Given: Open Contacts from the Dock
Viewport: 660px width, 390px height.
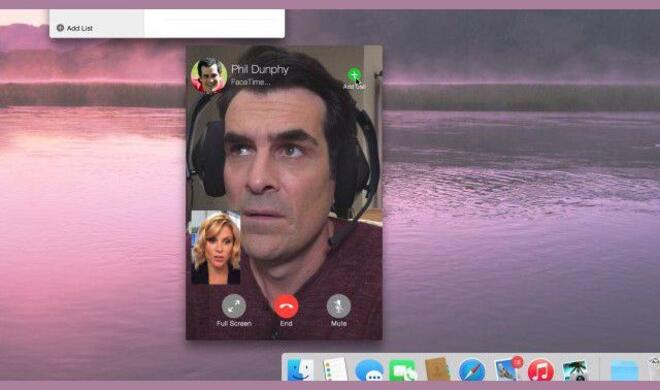Looking at the screenshot, I should pos(437,369).
